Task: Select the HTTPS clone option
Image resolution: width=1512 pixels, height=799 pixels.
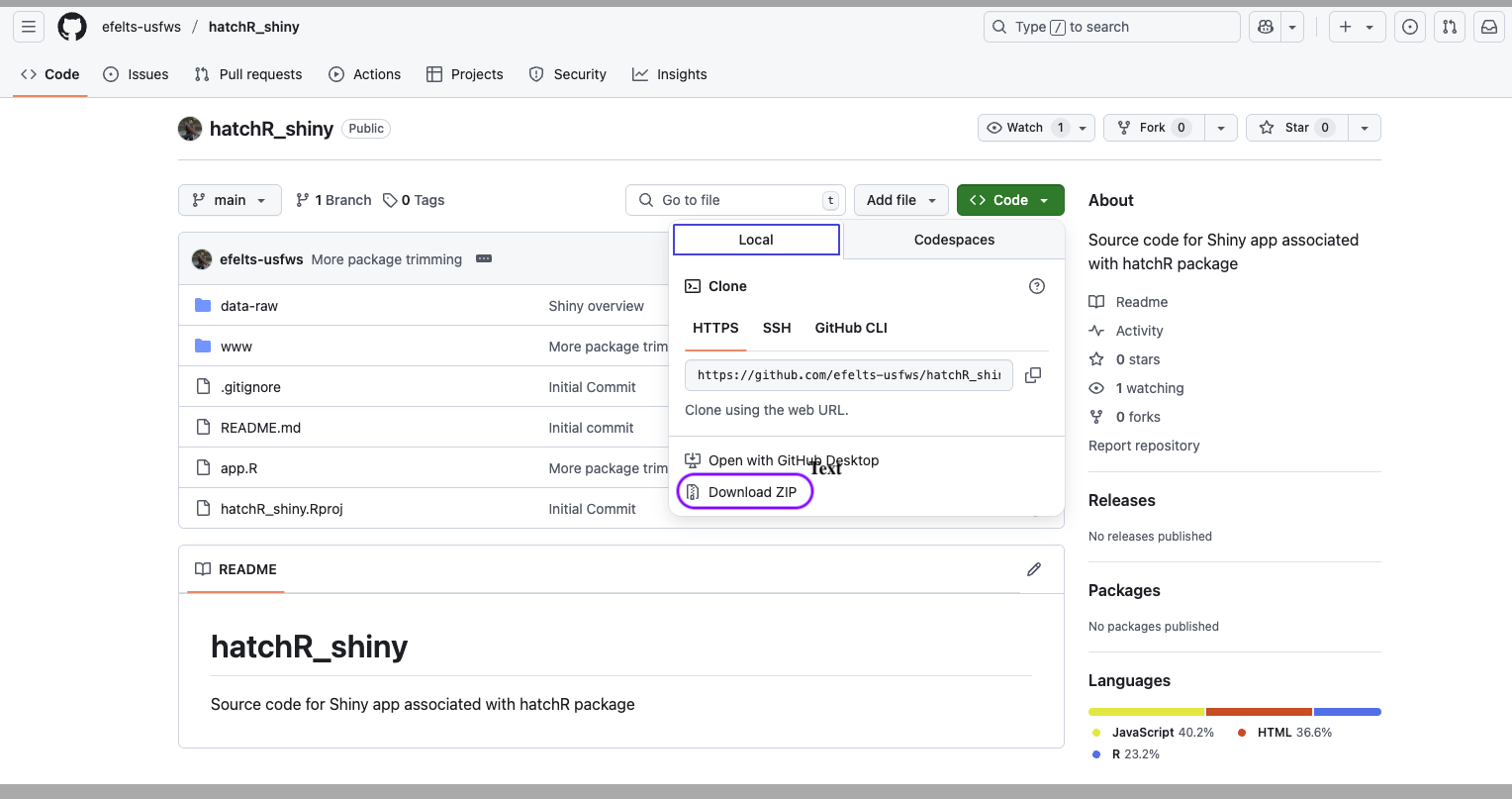Action: (715, 328)
